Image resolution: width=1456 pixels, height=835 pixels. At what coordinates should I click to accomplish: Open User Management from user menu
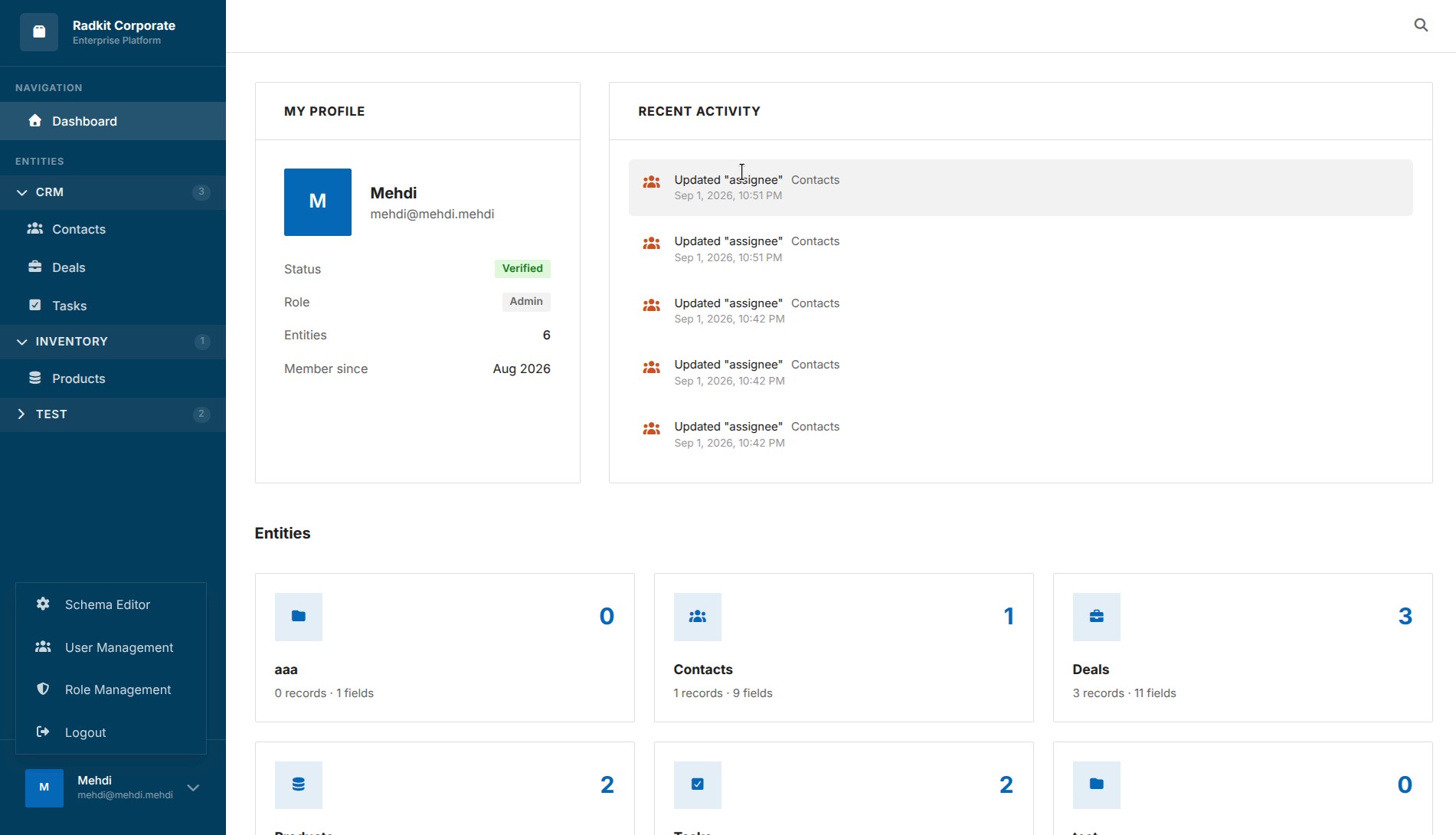111,647
